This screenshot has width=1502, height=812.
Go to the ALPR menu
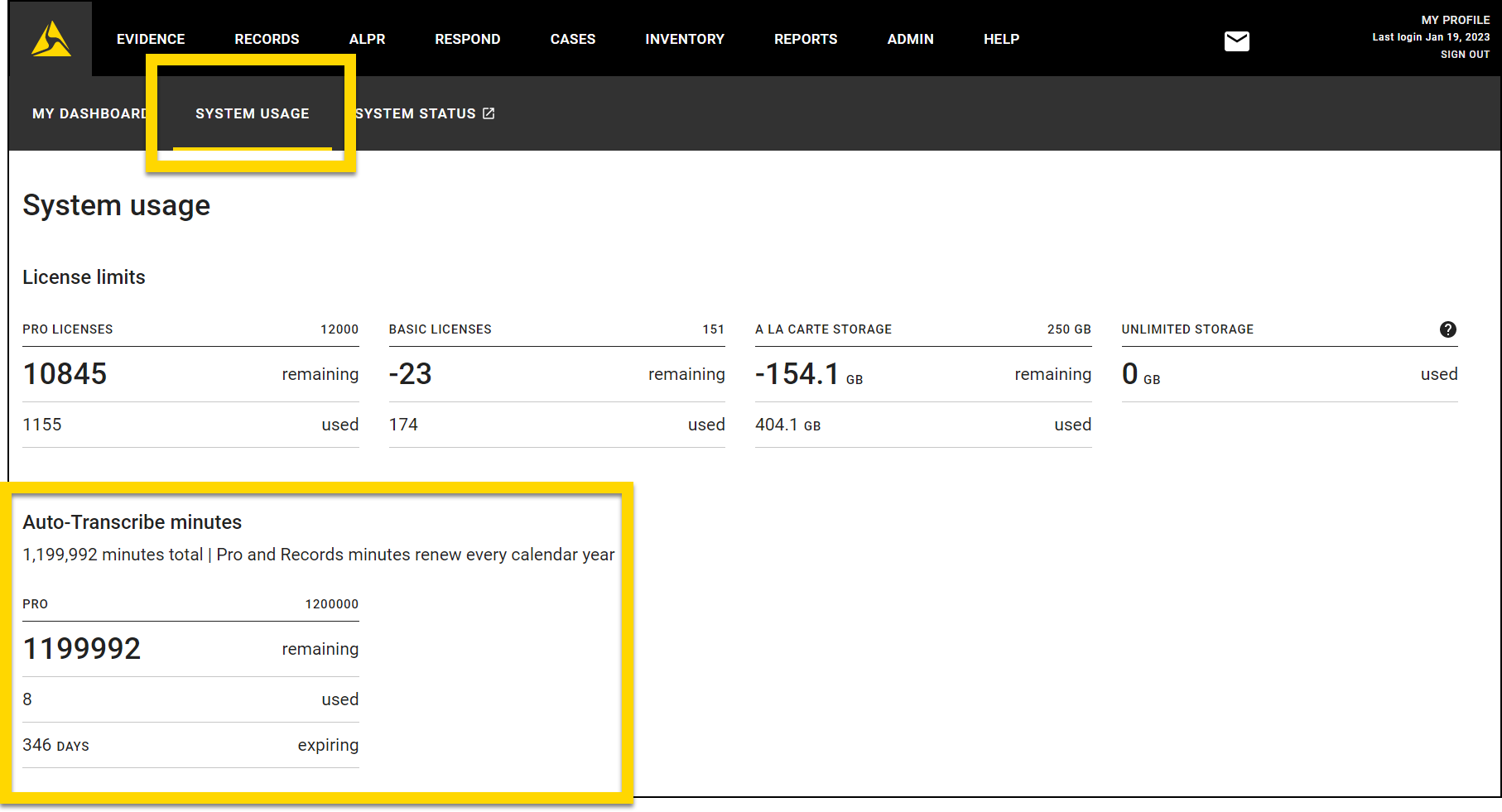(367, 39)
